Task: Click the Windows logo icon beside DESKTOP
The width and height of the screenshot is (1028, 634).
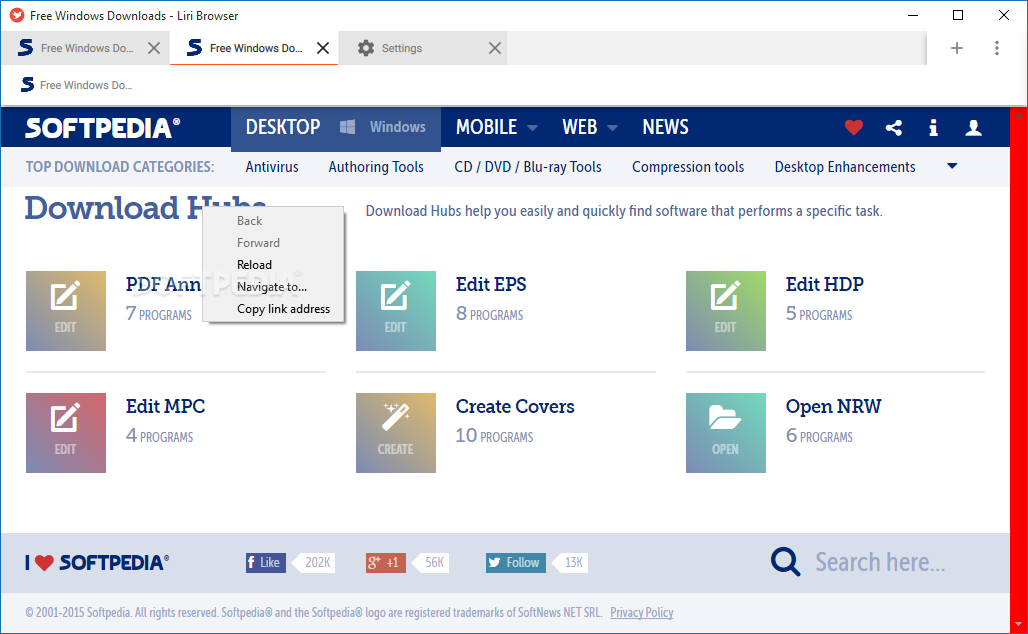Action: point(347,127)
